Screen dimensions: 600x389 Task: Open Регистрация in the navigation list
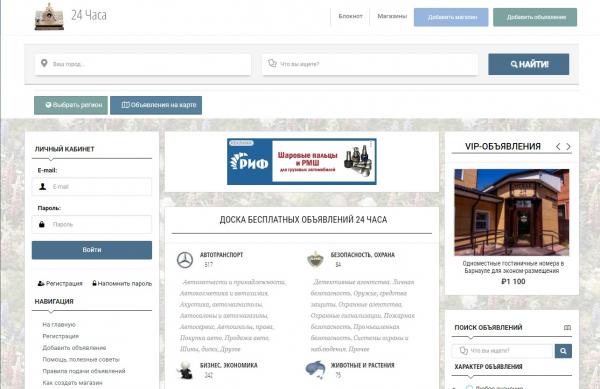tap(60, 336)
